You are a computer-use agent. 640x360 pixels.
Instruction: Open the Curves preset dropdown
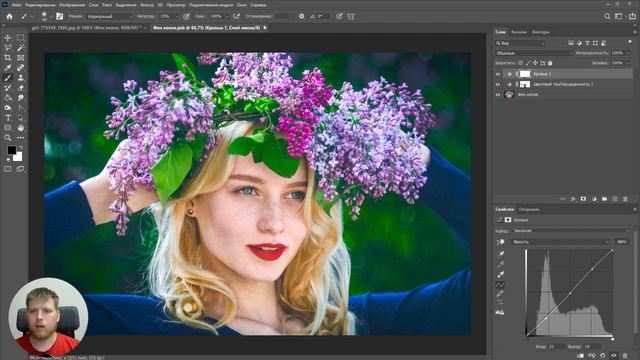(x=571, y=231)
